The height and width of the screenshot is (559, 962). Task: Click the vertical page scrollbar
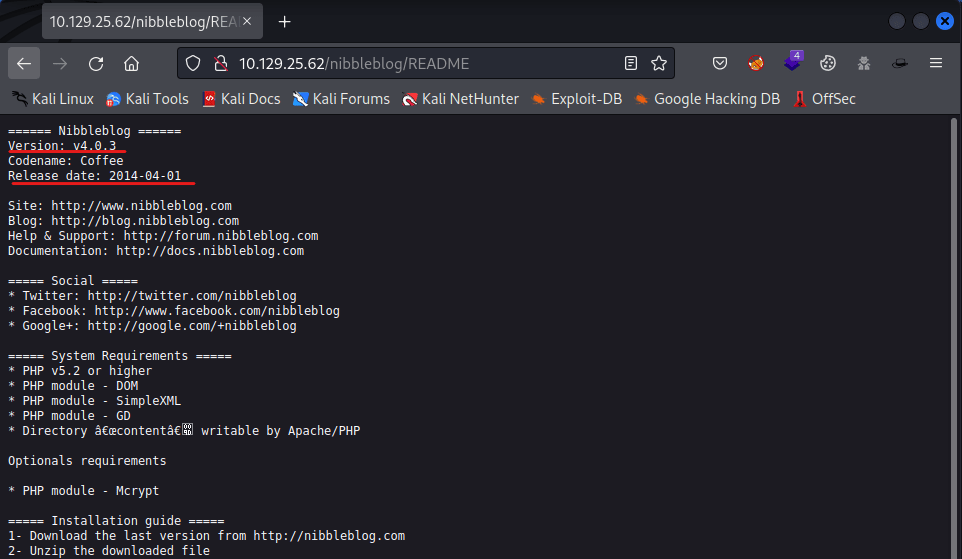[954, 337]
